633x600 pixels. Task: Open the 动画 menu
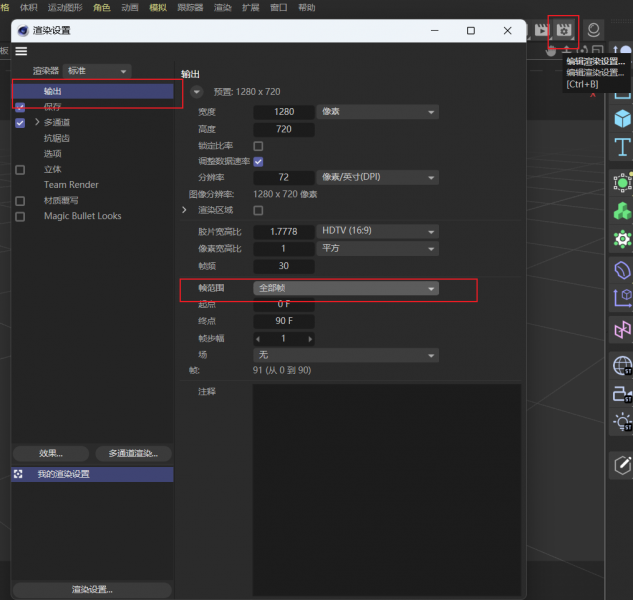[130, 8]
